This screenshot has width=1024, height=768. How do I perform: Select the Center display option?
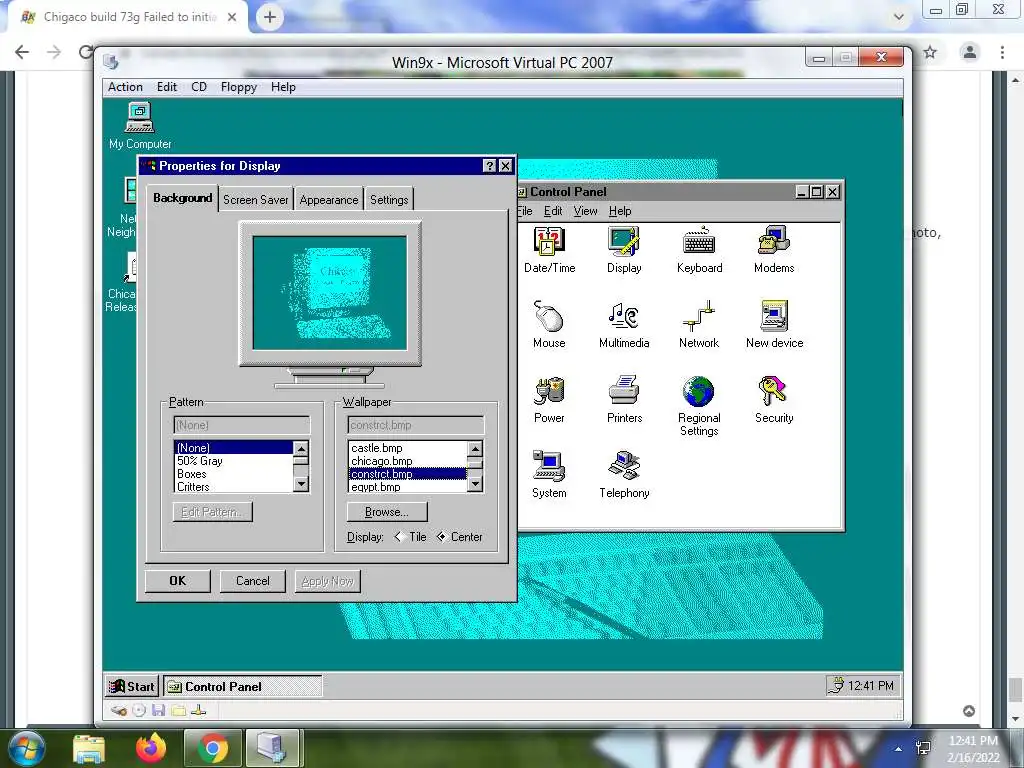point(459,537)
